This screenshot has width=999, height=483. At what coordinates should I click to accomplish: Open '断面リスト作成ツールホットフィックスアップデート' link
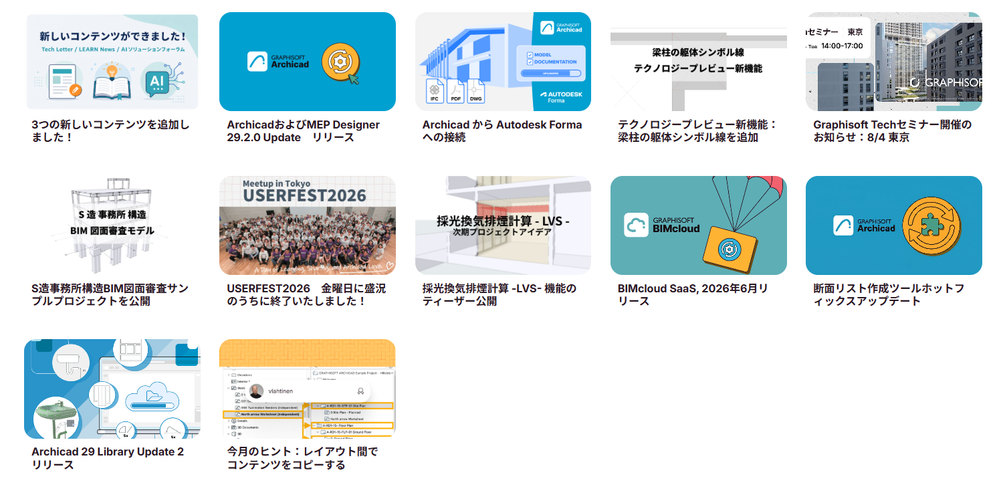coord(888,294)
